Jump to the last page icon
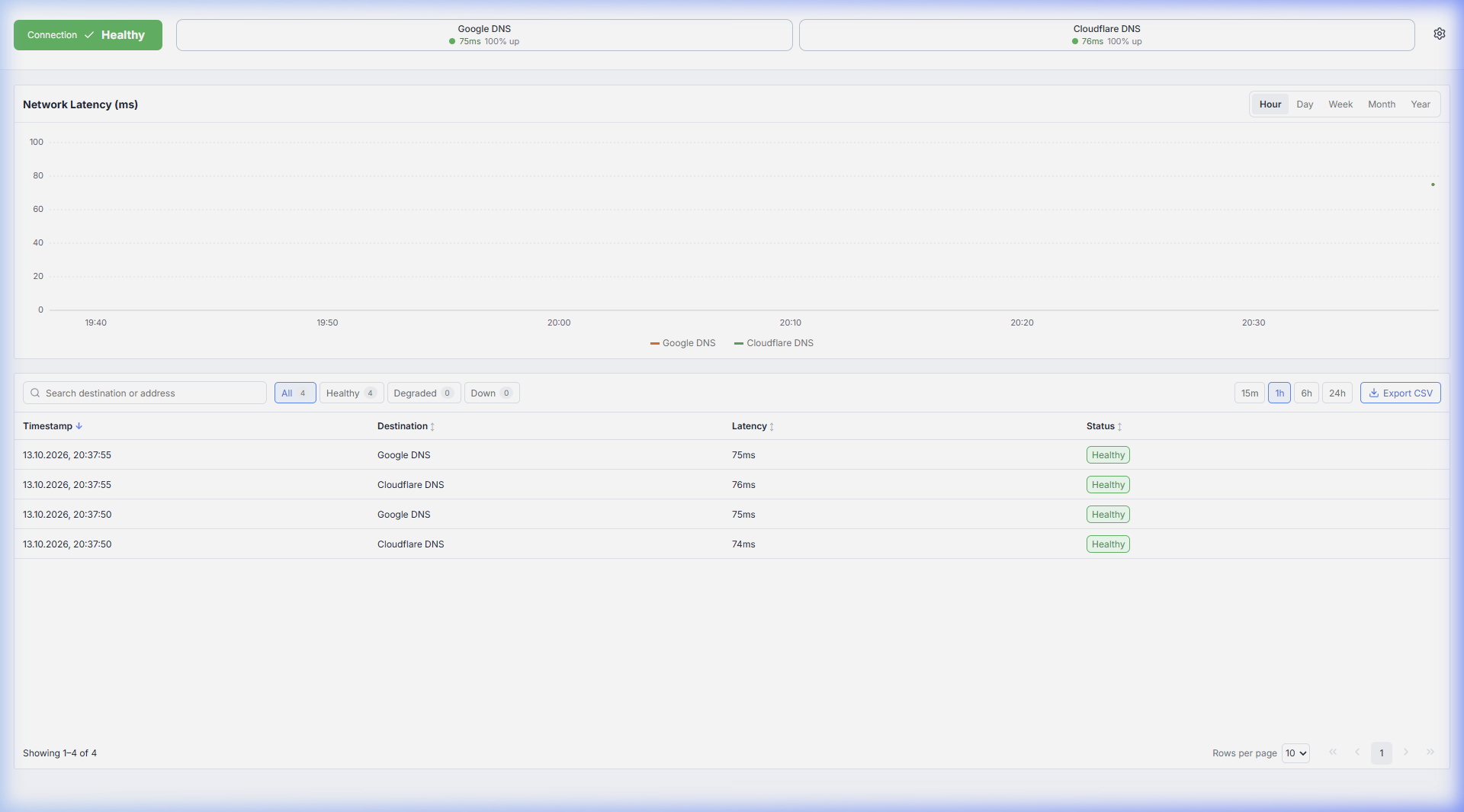Image resolution: width=1464 pixels, height=812 pixels. (1430, 753)
